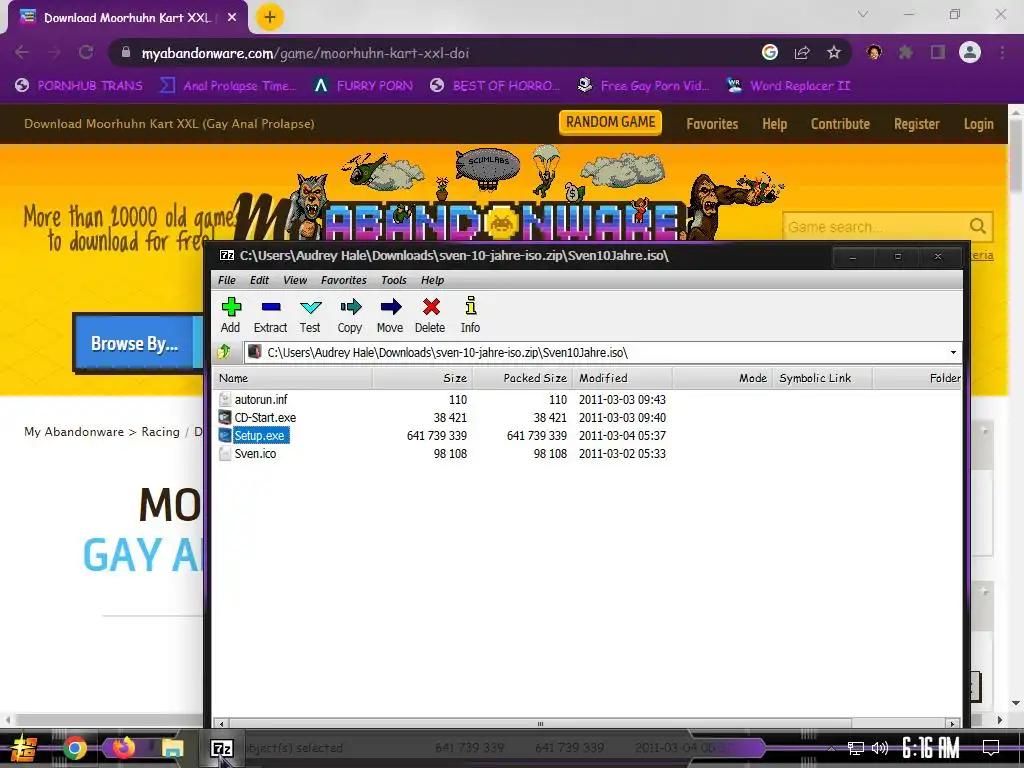This screenshot has width=1024, height=768.
Task: Open the 7-Zip File menu
Action: 227,280
